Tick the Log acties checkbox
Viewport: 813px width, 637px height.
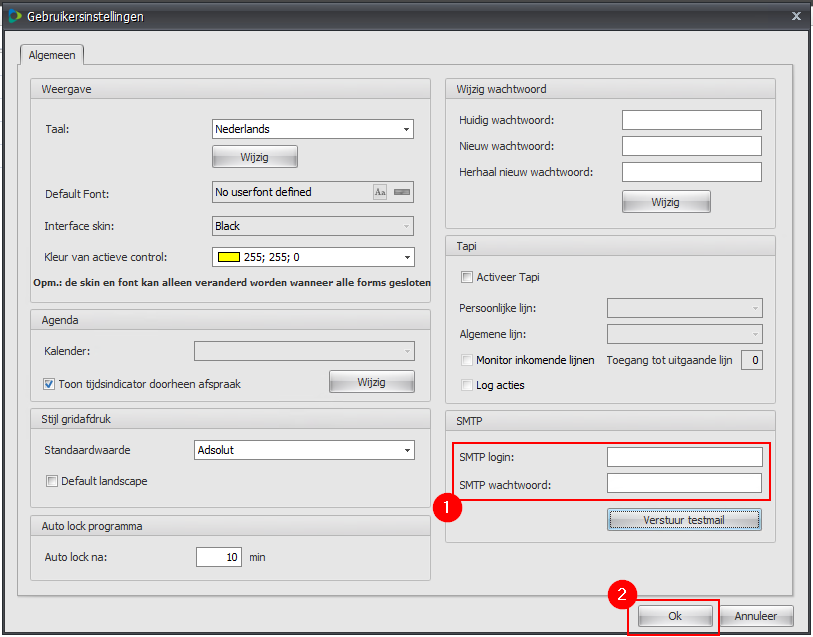tap(467, 385)
